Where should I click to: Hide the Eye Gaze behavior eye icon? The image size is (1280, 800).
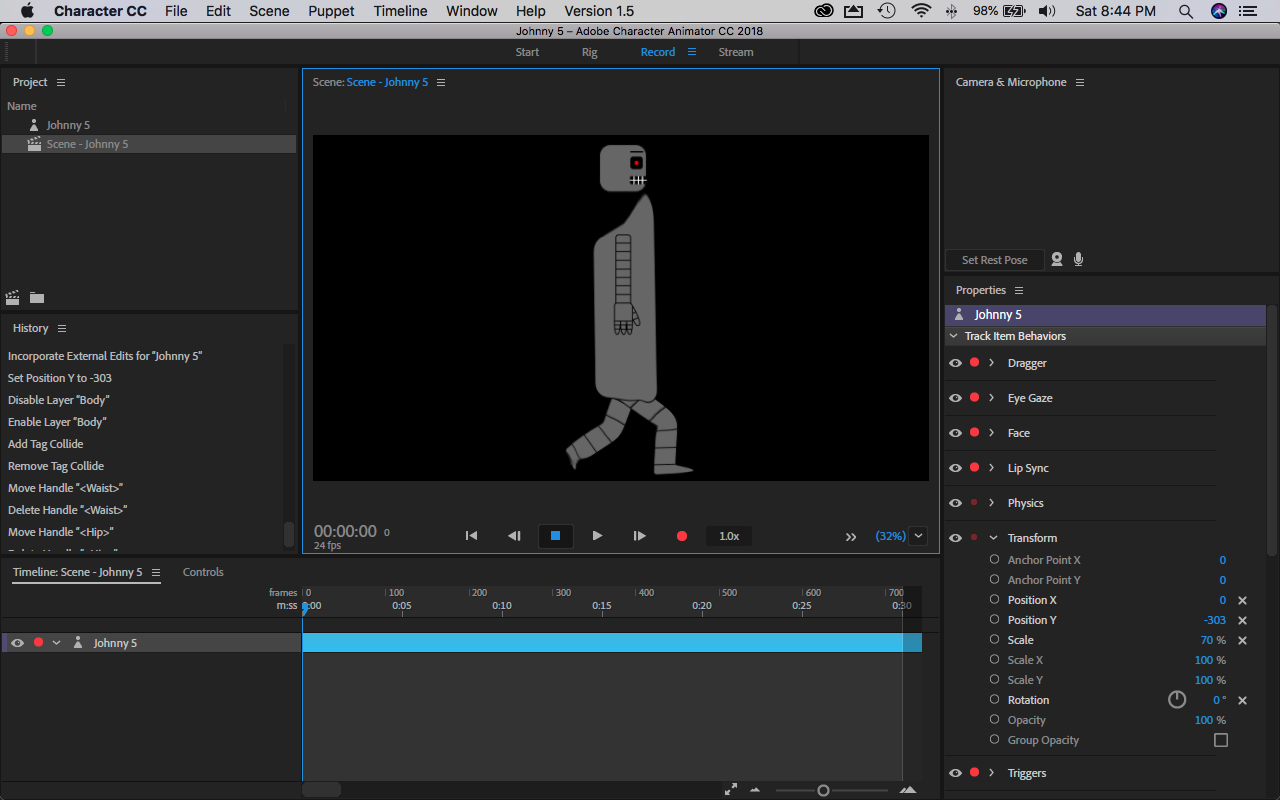pyautogui.click(x=955, y=398)
